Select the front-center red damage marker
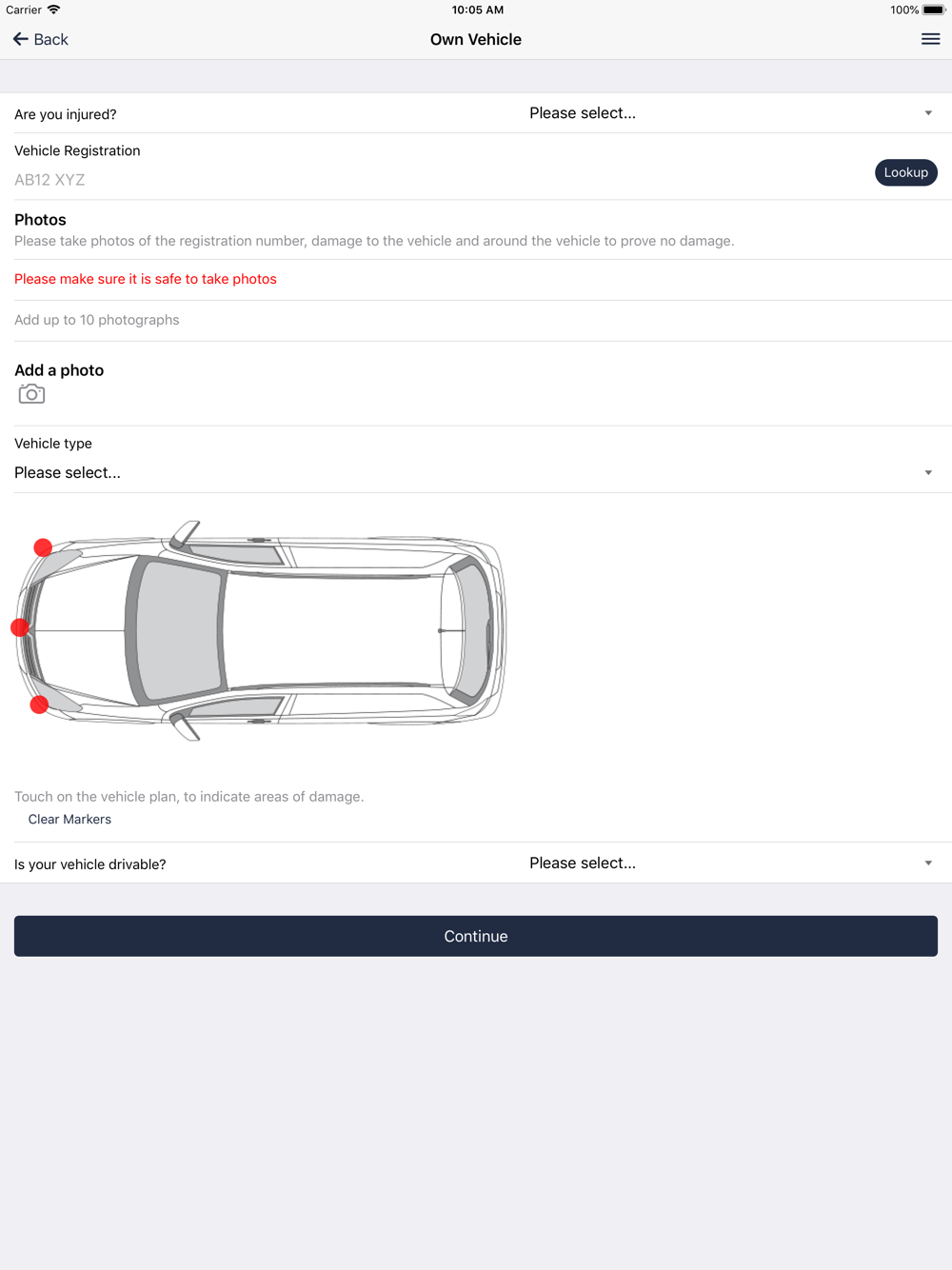This screenshot has height=1270, width=952. coord(20,627)
